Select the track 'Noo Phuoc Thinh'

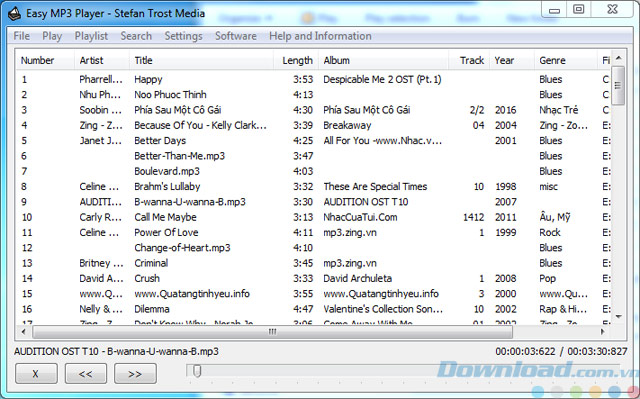(170, 95)
